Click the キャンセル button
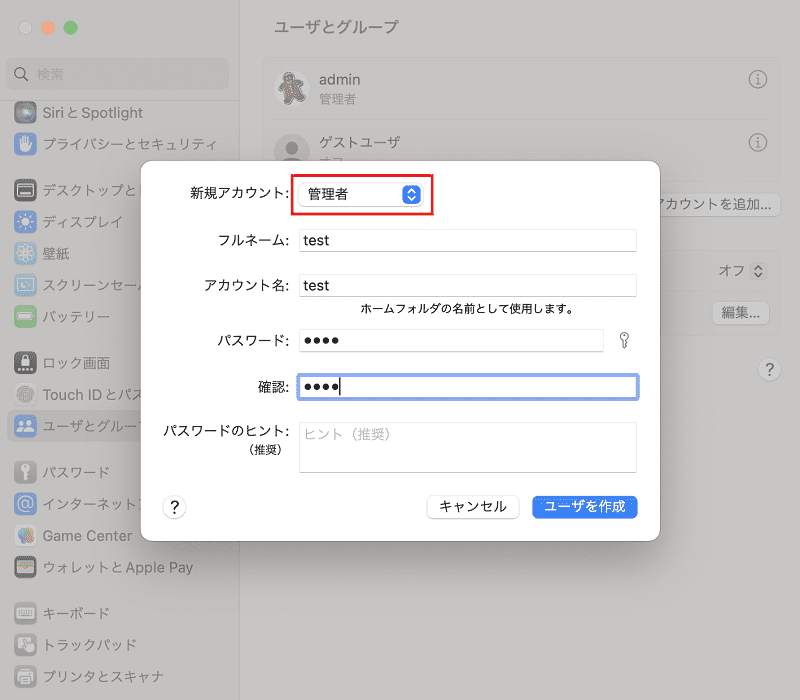The height and width of the screenshot is (700, 800). [x=472, y=507]
